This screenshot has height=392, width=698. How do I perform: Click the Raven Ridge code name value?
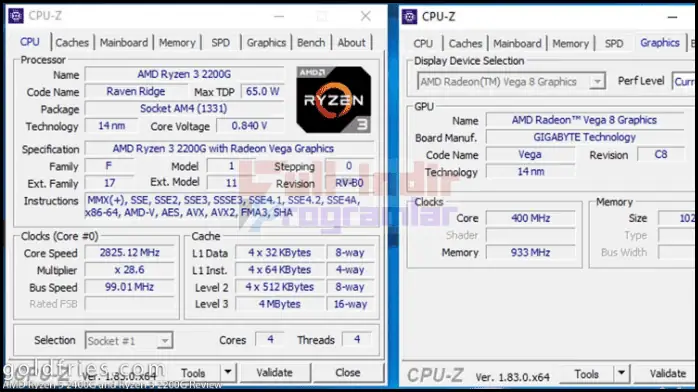136,92
